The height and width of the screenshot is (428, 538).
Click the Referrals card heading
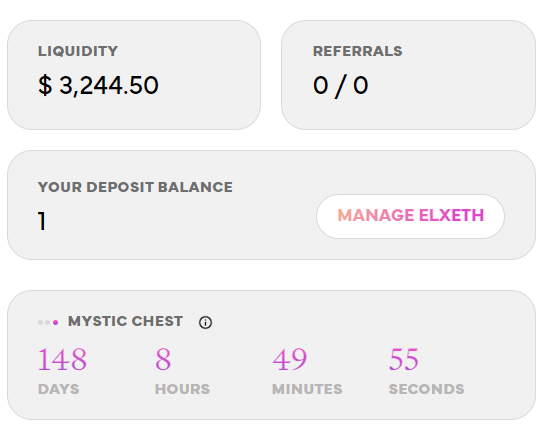pos(358,51)
